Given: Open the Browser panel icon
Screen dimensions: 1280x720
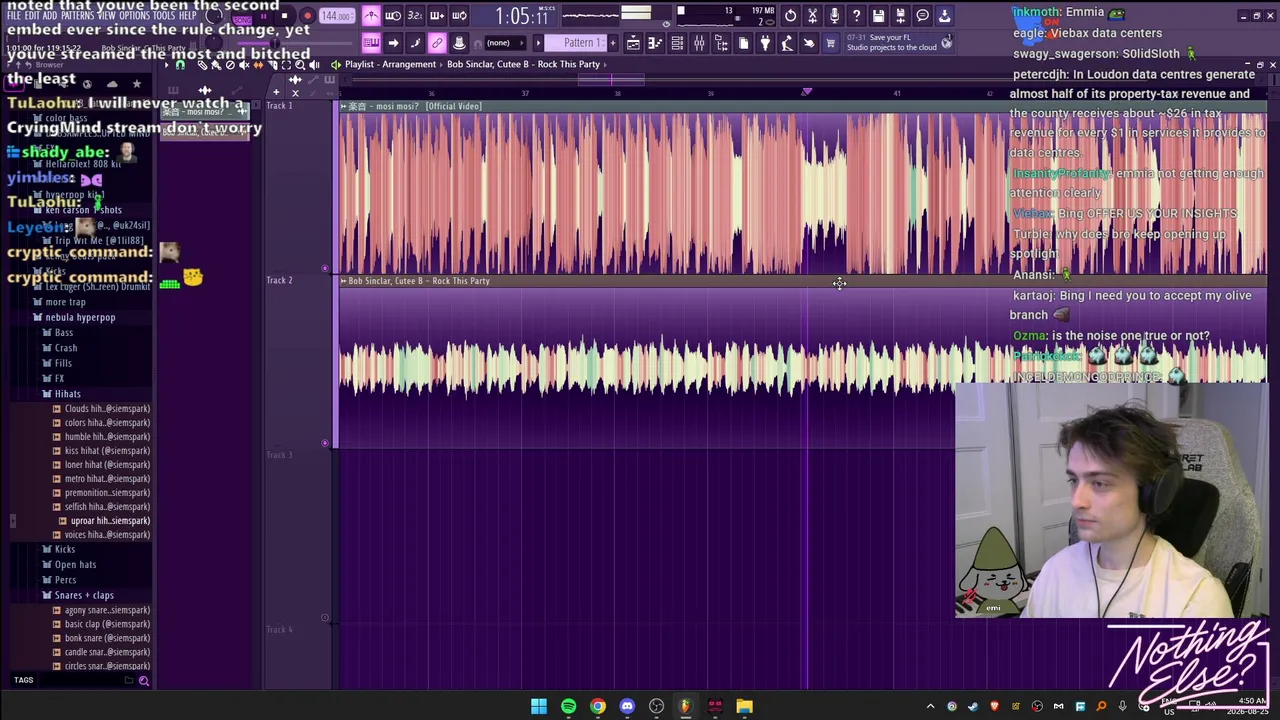Looking at the screenshot, I should click(721, 43).
